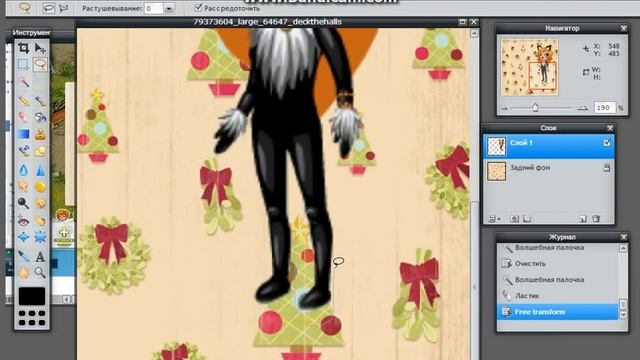The width and height of the screenshot is (640, 360).
Task: Click the lock icon on Задний фон
Action: point(607,167)
